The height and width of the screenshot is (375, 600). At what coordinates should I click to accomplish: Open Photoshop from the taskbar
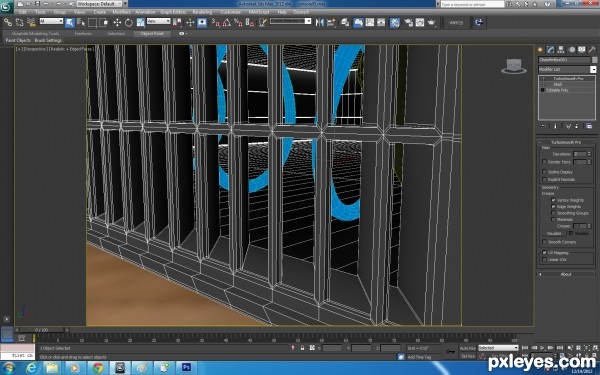click(x=186, y=368)
